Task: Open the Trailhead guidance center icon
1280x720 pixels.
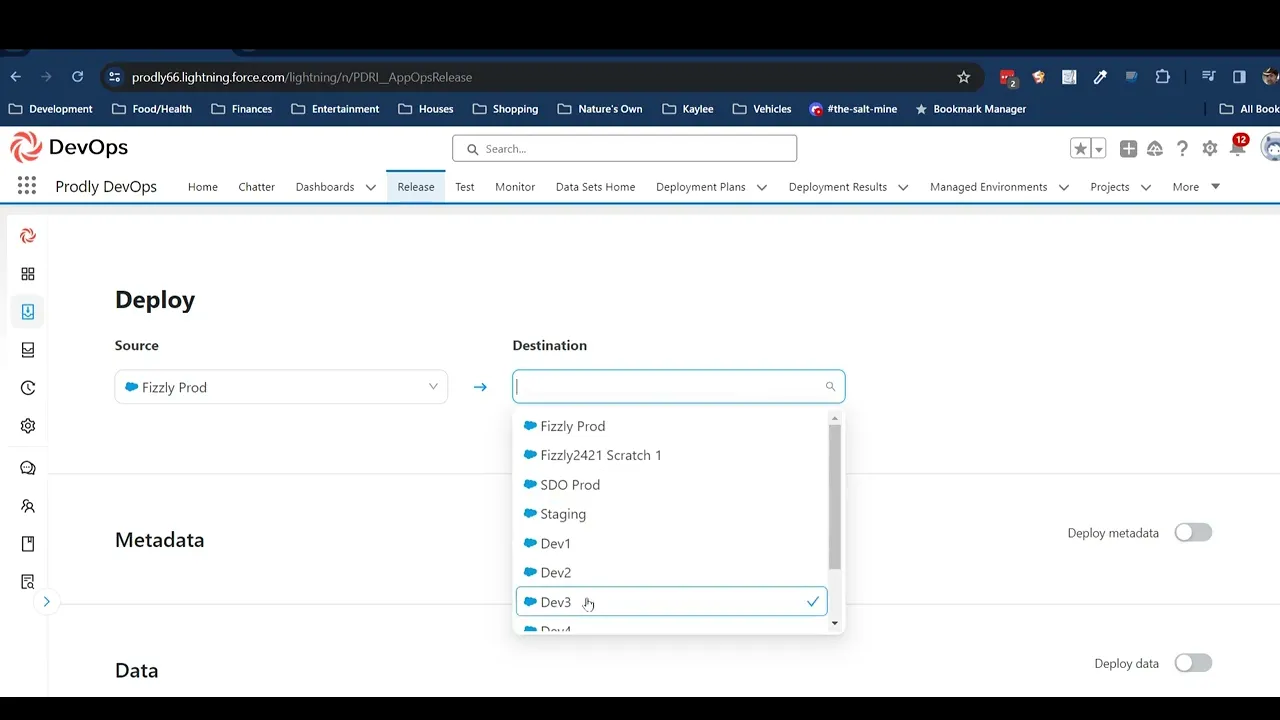Action: point(1155,149)
